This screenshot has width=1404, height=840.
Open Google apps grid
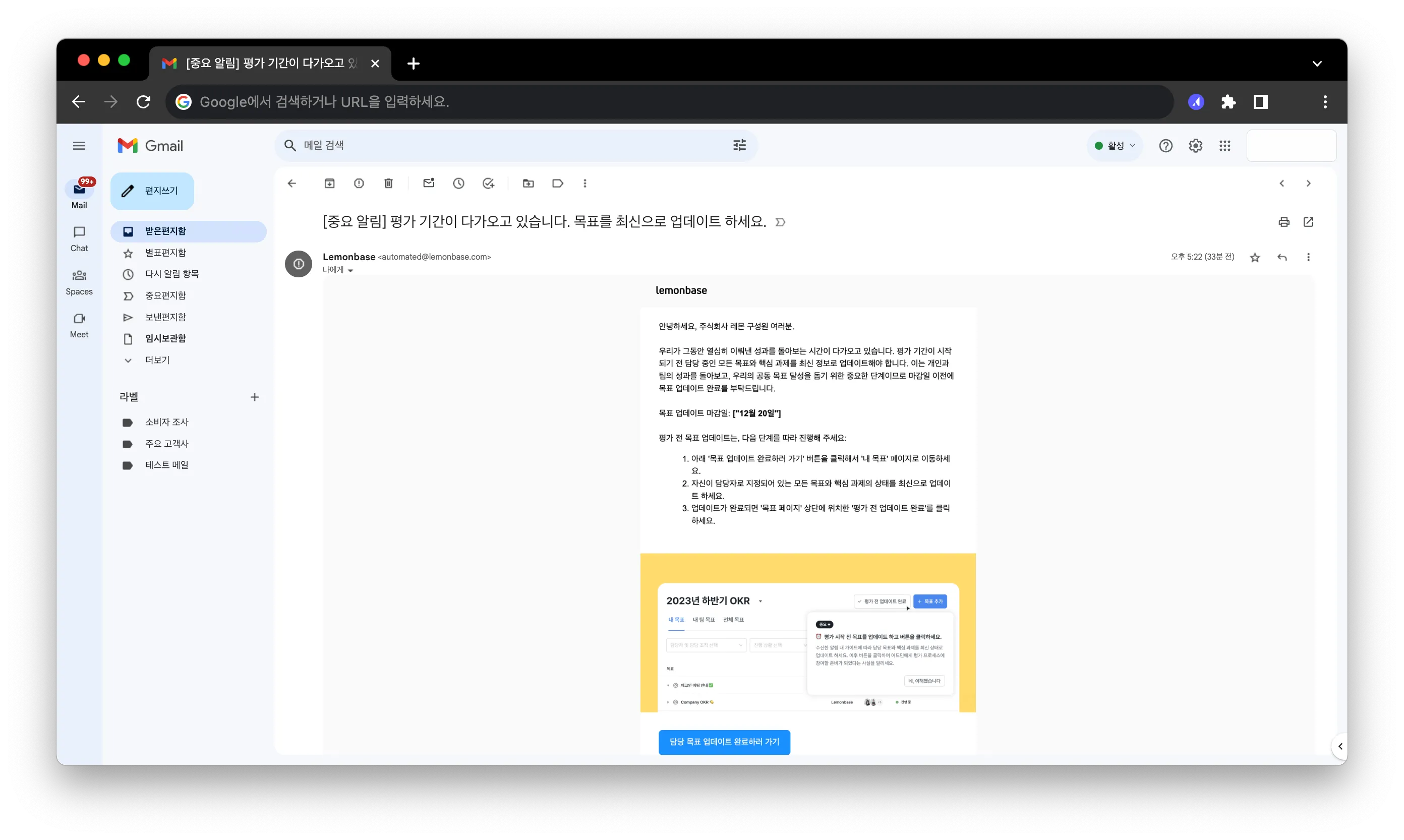click(1225, 146)
